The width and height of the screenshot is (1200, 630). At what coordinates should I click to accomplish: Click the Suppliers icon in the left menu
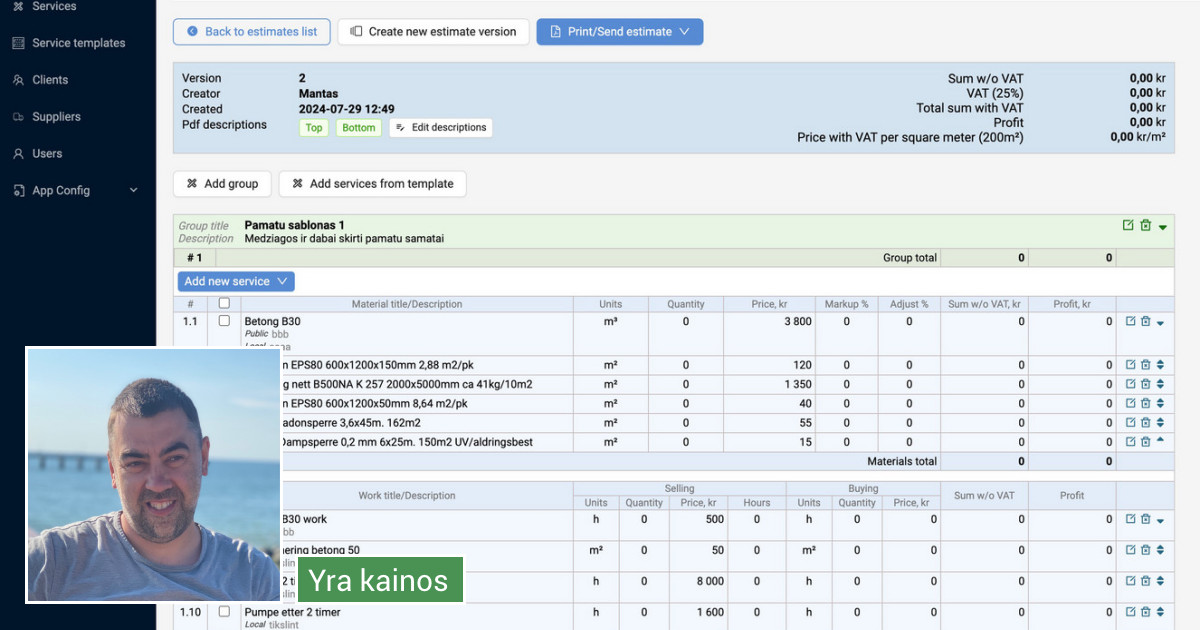pos(18,117)
